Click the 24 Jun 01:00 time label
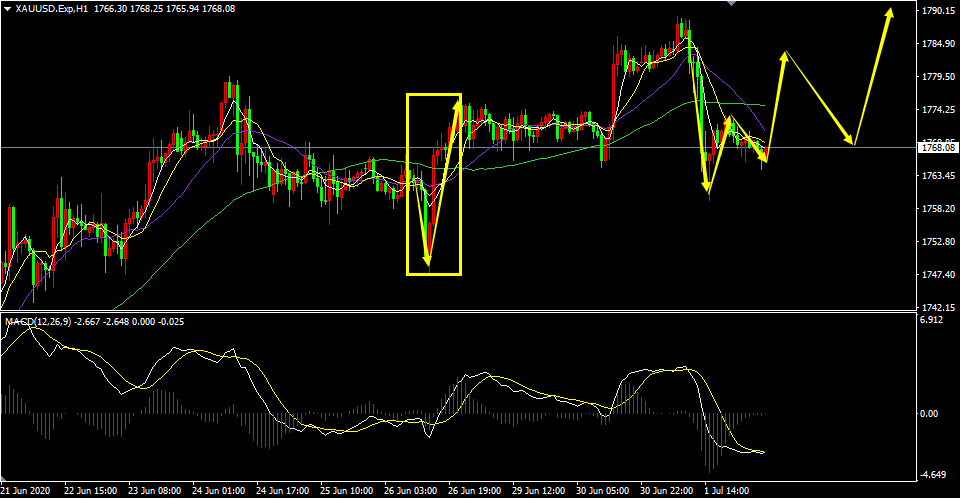This screenshot has height=498, width=960. pyautogui.click(x=219, y=491)
